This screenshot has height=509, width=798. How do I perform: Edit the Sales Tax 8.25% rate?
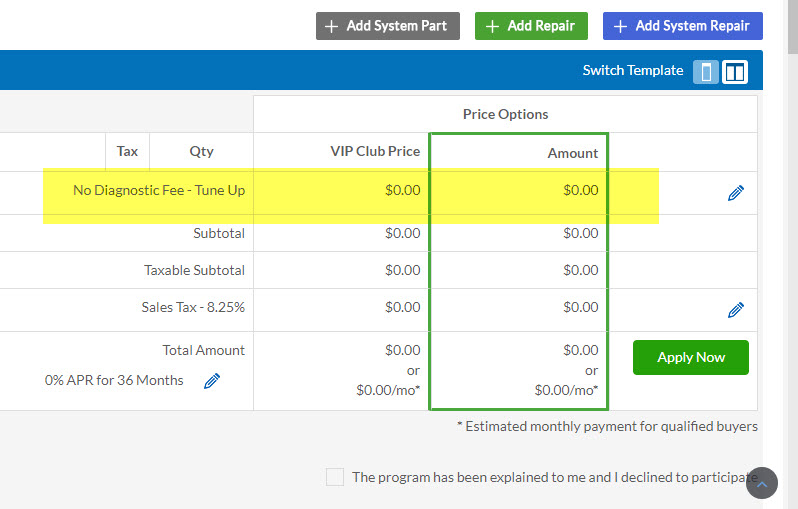coord(736,310)
